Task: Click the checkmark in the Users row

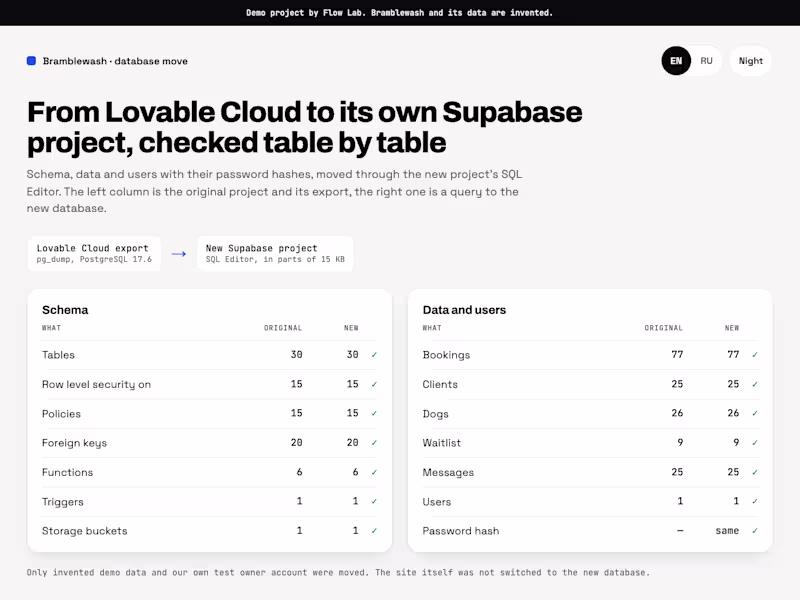Action: pos(755,502)
